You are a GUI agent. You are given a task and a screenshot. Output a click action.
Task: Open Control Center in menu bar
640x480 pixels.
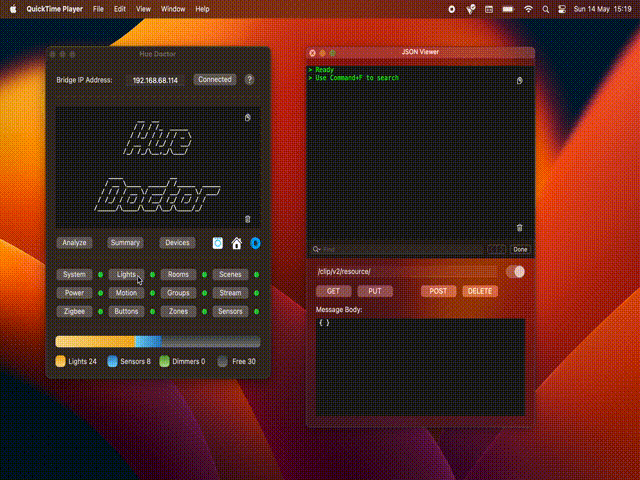pos(562,9)
